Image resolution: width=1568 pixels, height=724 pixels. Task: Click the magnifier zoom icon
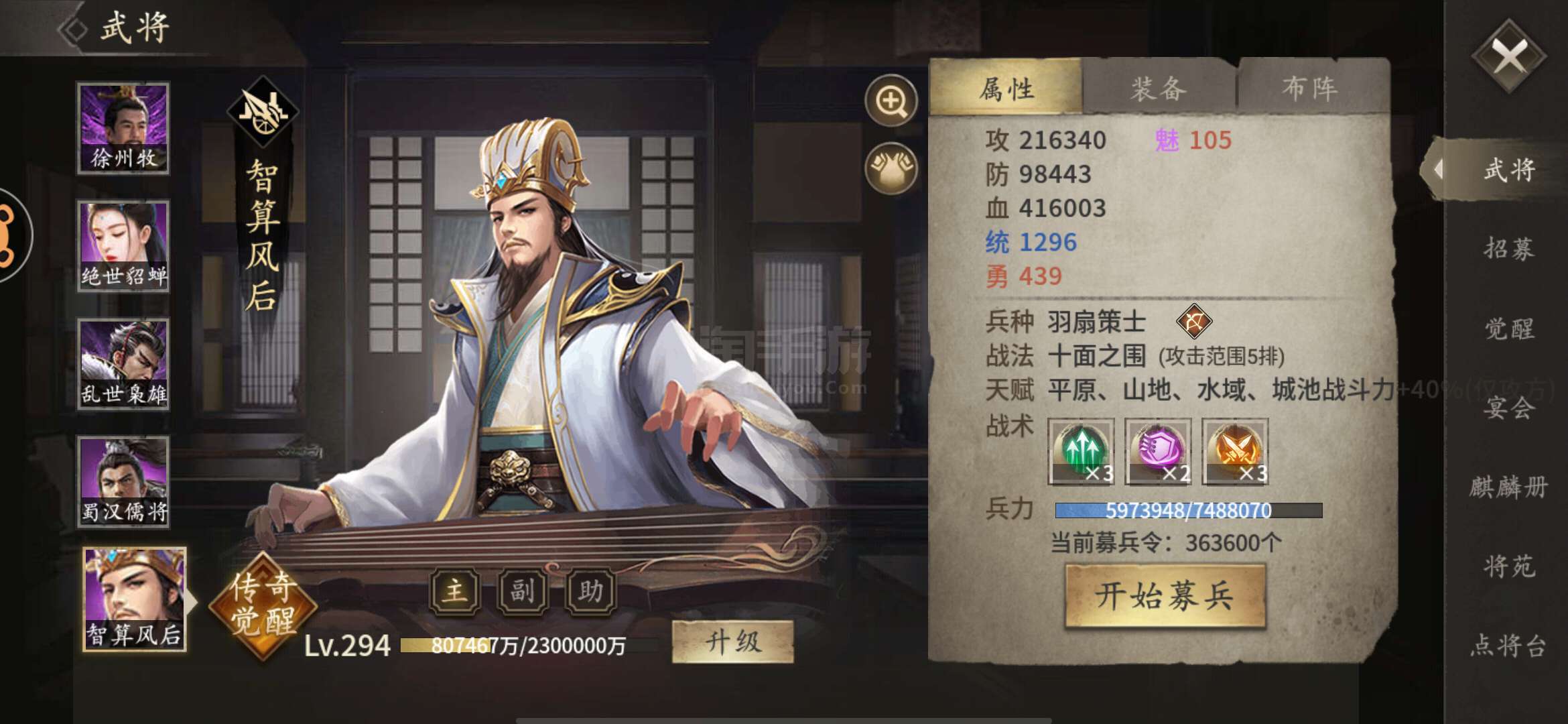(891, 101)
